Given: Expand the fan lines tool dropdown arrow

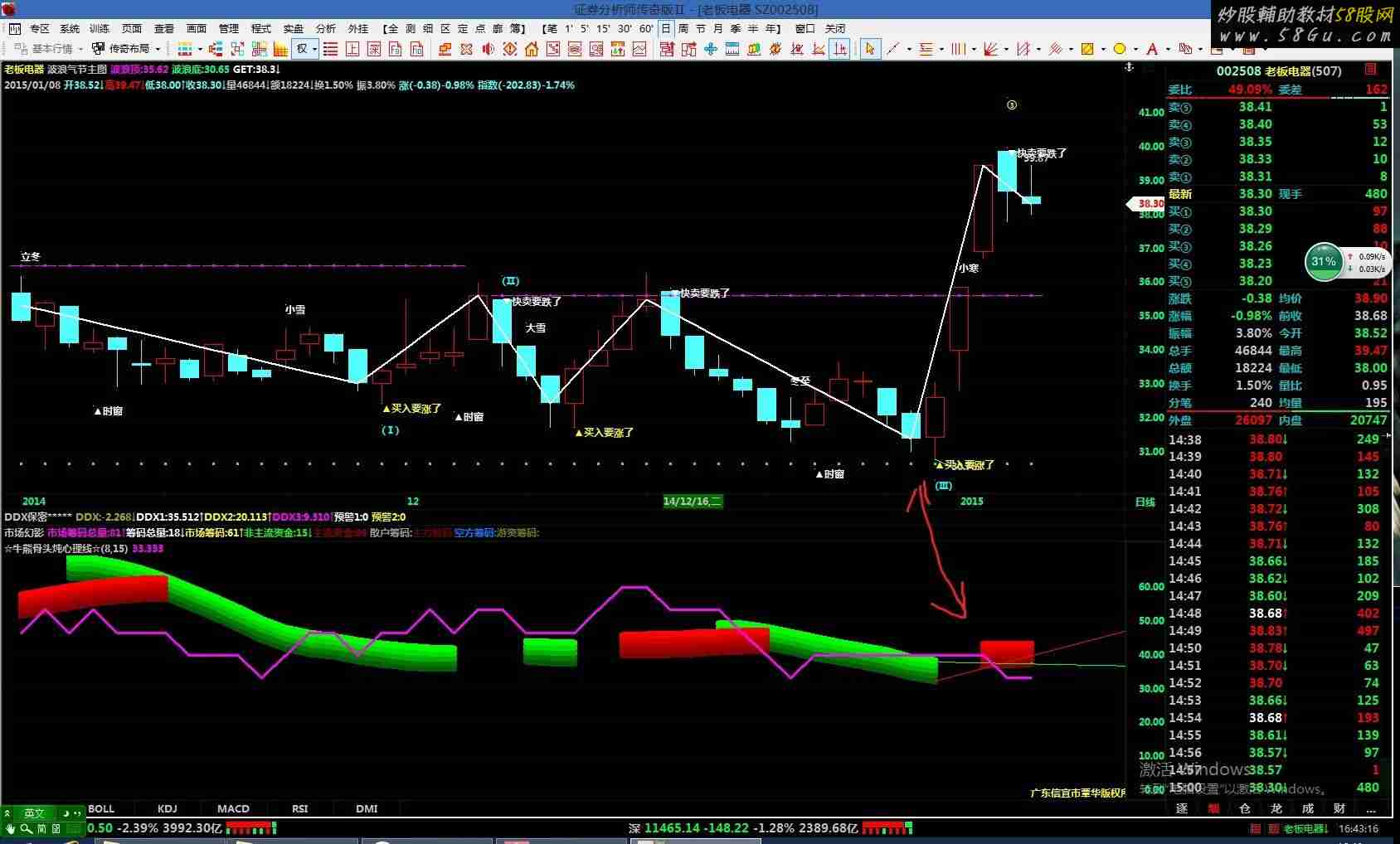Looking at the screenshot, I should coord(1006,50).
